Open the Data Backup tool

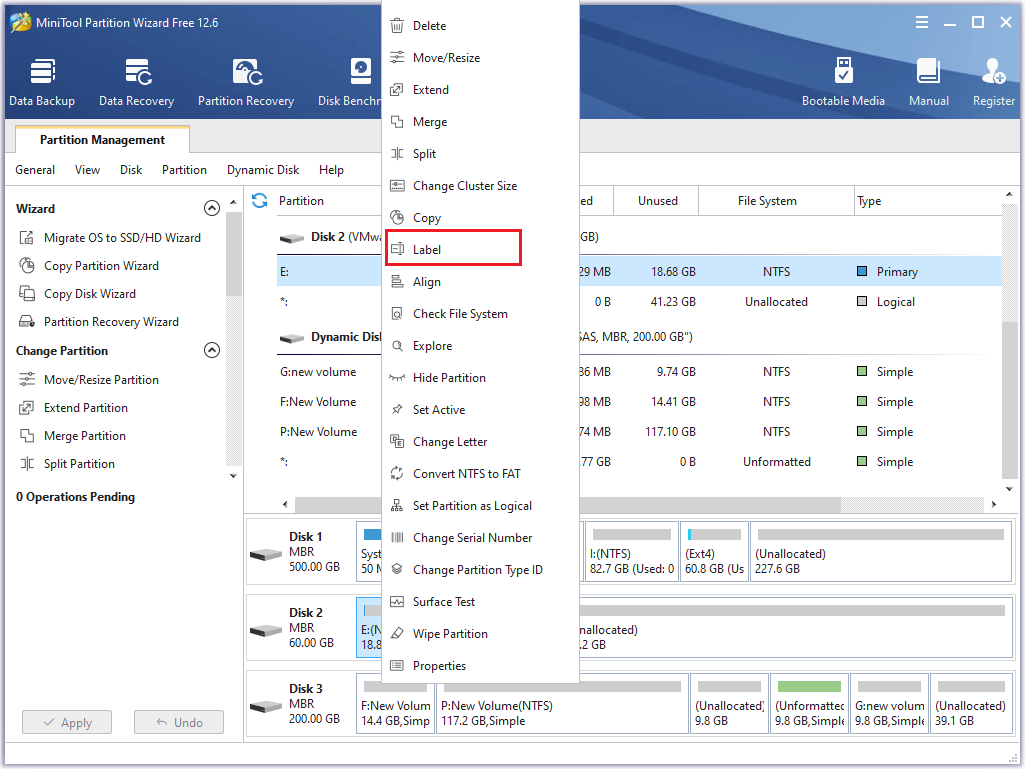coord(41,80)
